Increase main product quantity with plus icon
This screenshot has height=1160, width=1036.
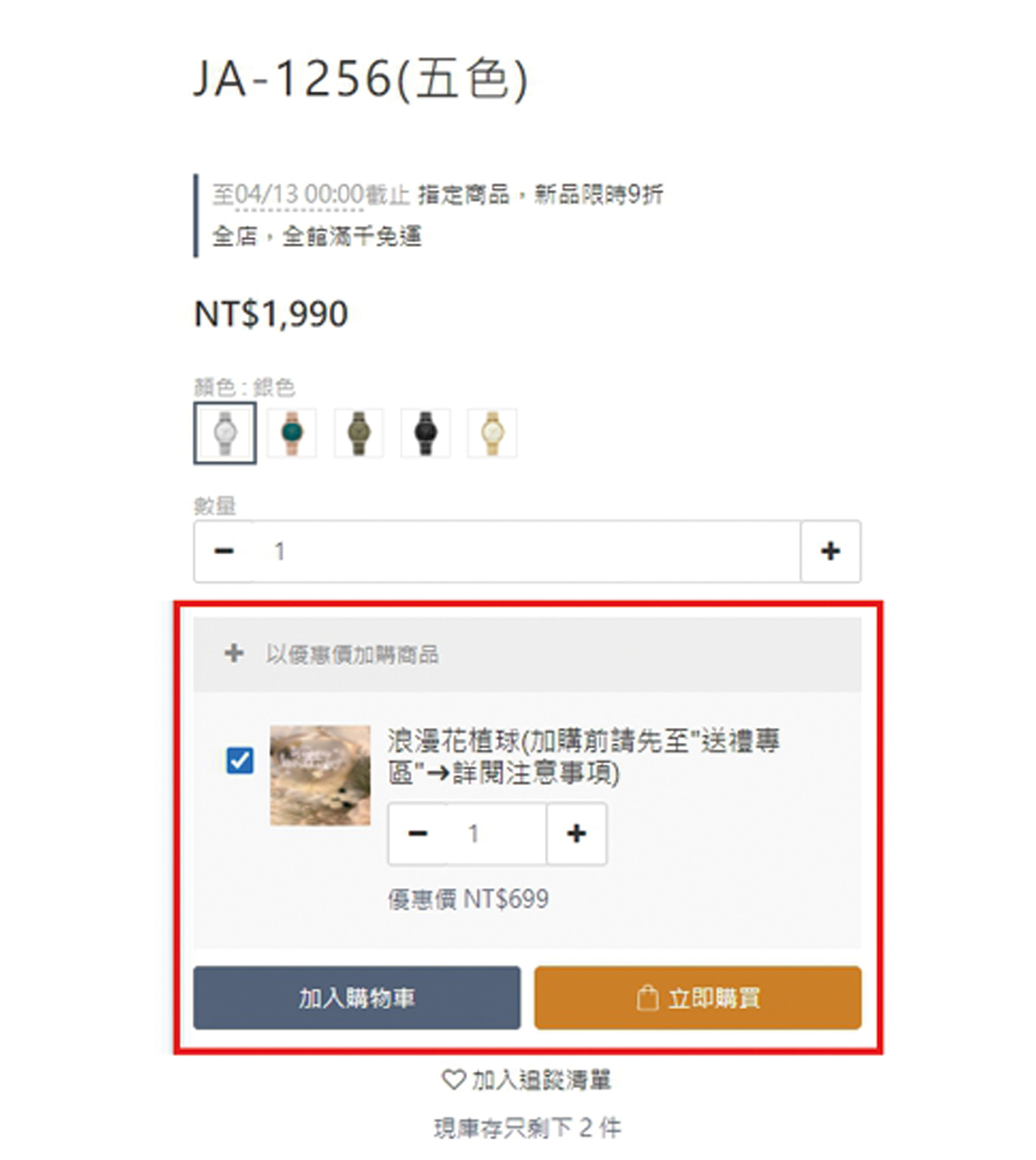[x=831, y=551]
